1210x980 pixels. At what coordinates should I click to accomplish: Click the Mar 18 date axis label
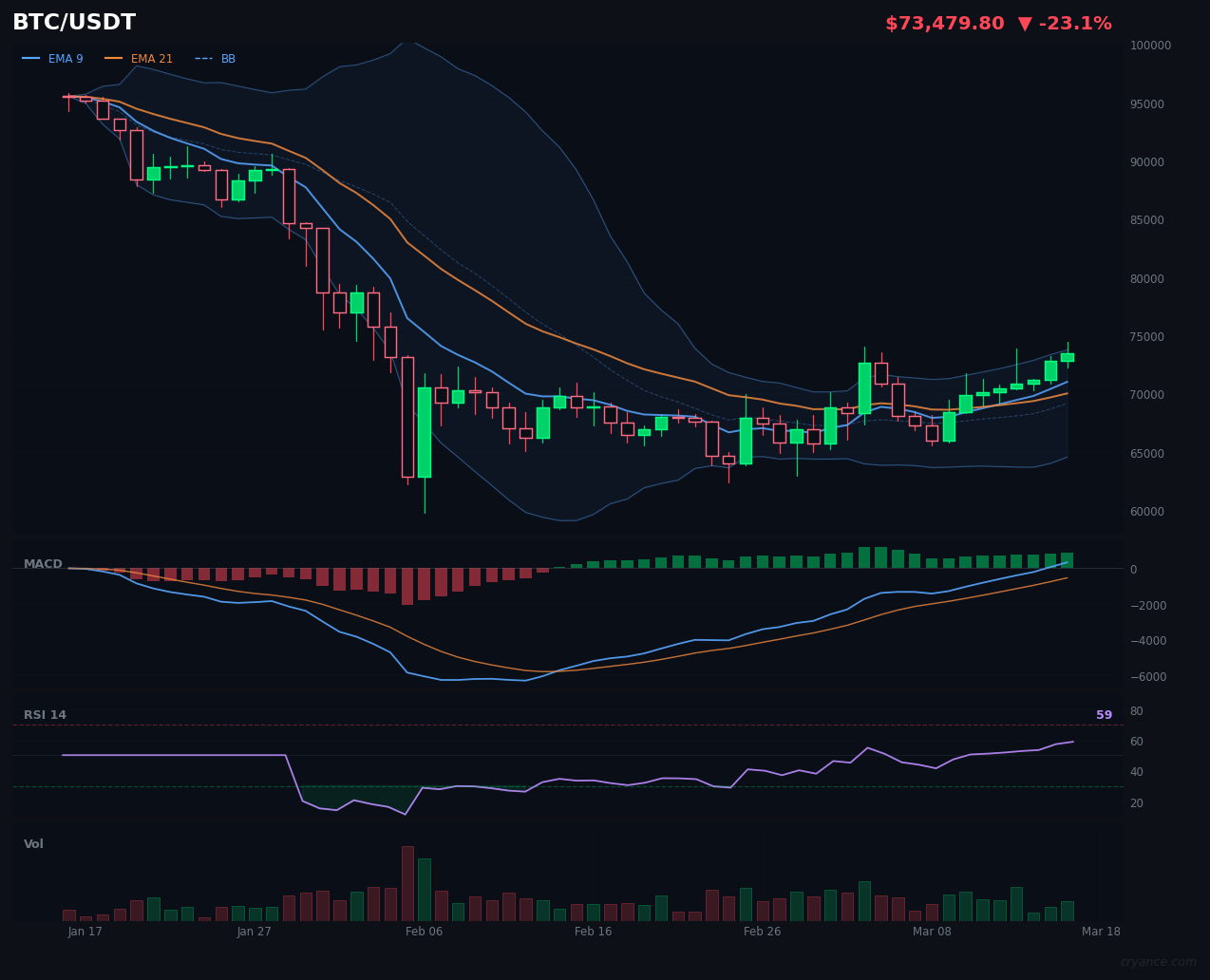click(x=1101, y=932)
